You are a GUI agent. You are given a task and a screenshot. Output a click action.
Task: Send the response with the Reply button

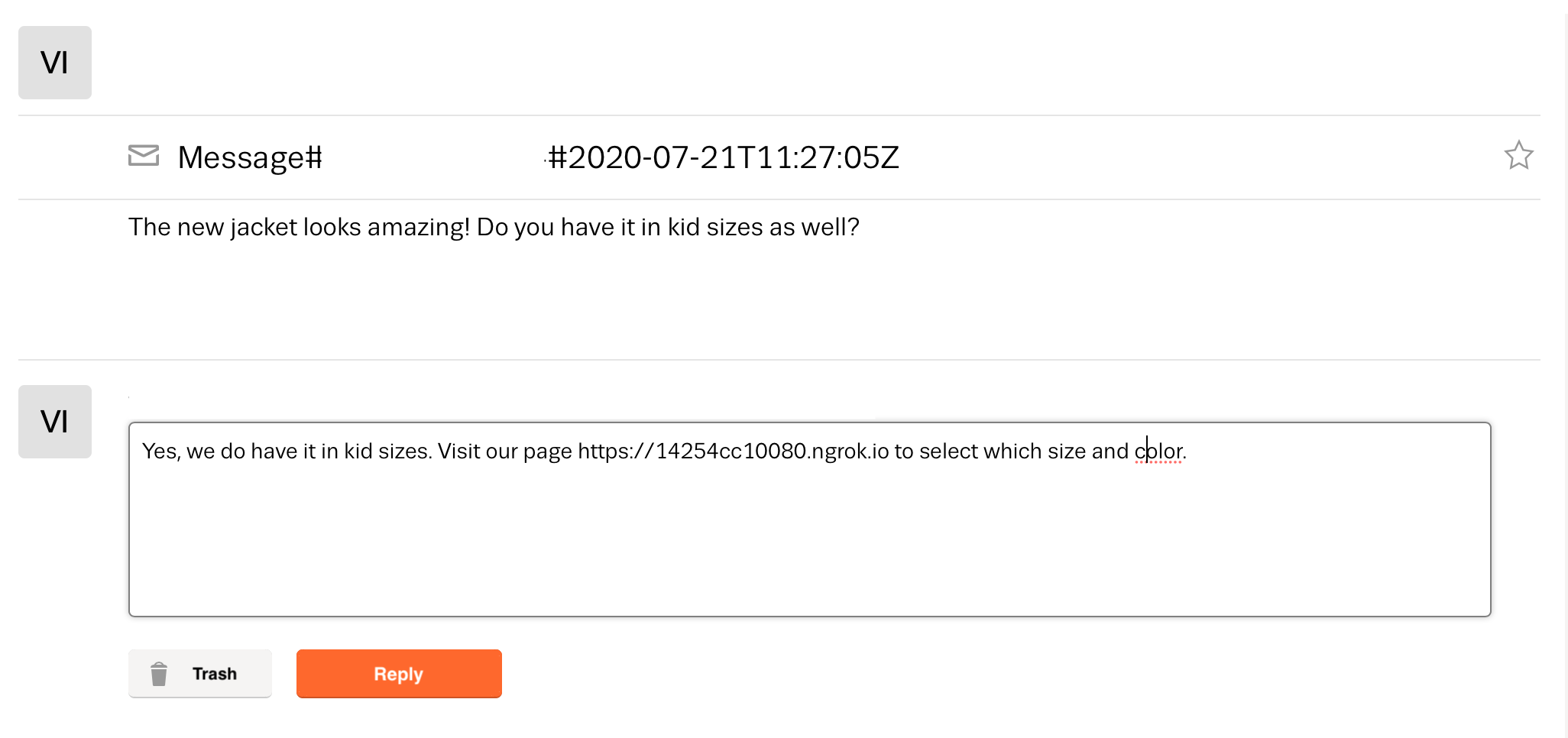[x=399, y=674]
